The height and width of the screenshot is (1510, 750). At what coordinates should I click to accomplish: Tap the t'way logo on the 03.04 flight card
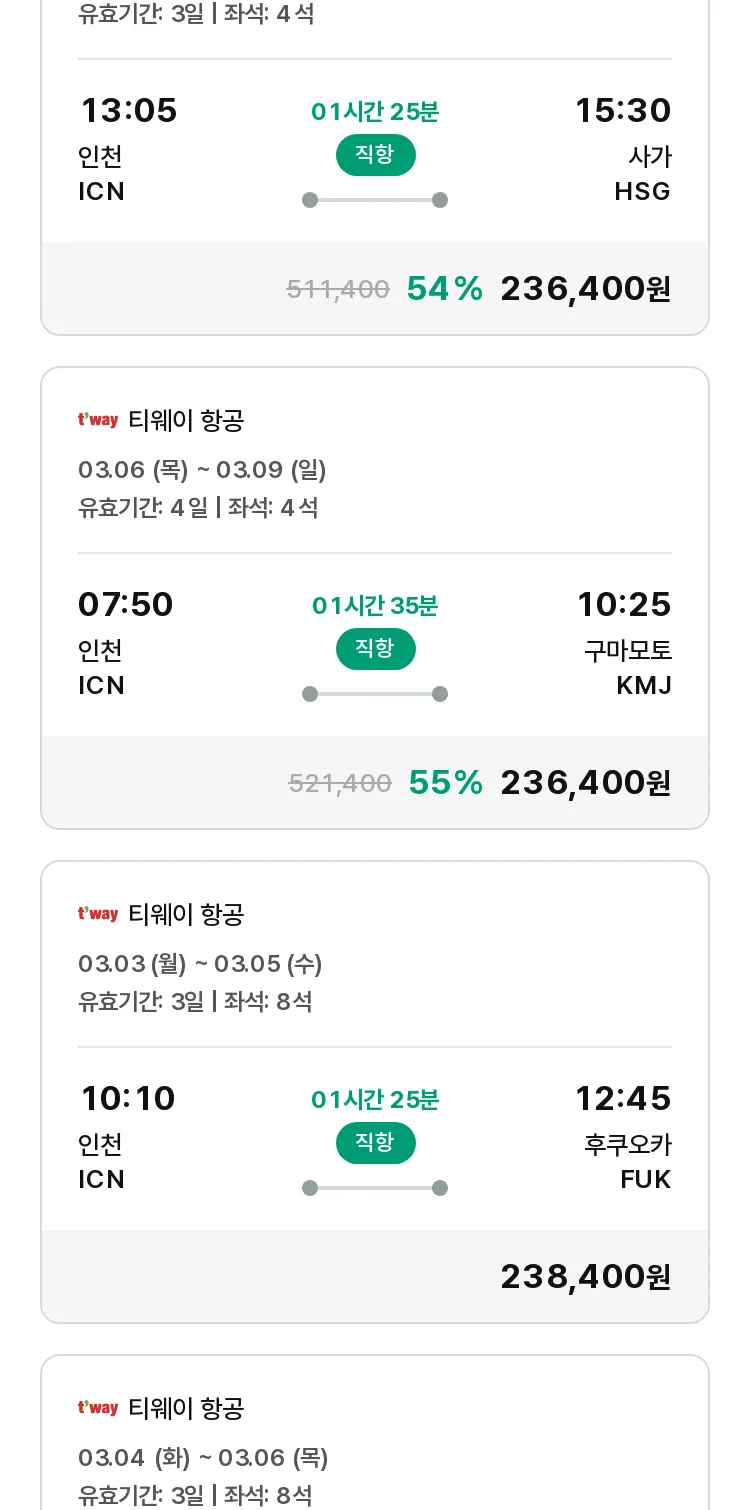pyautogui.click(x=98, y=1408)
